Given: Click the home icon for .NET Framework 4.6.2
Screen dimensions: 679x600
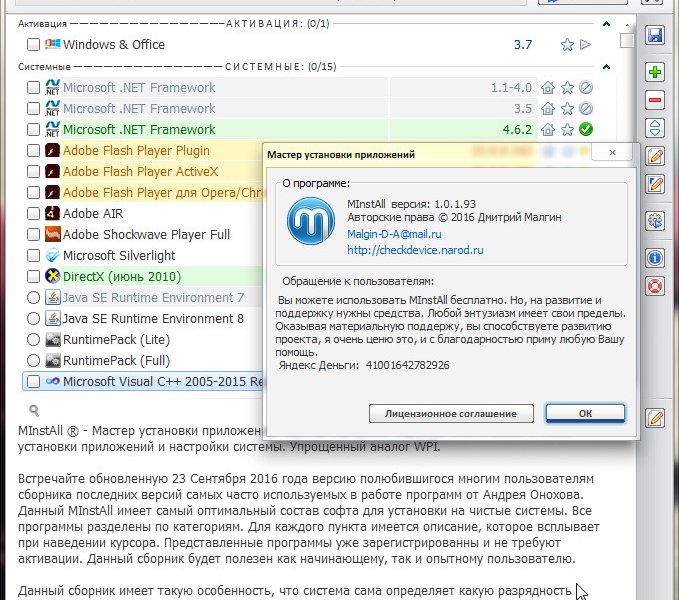Looking at the screenshot, I should [x=548, y=129].
